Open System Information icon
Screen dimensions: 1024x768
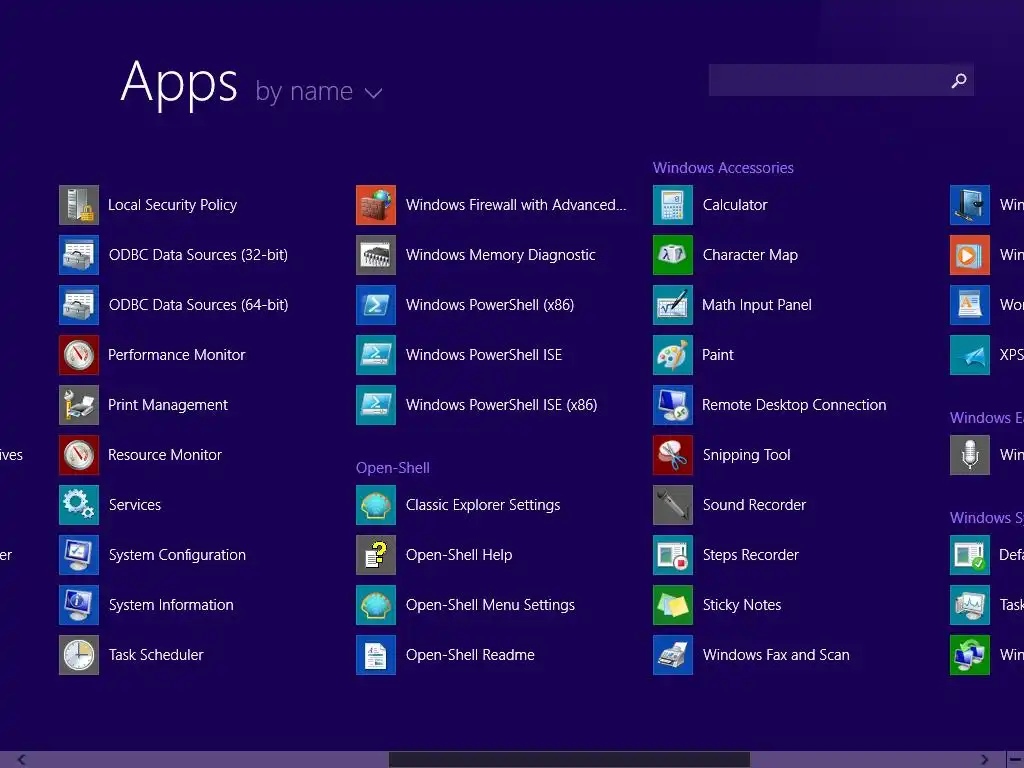(79, 605)
